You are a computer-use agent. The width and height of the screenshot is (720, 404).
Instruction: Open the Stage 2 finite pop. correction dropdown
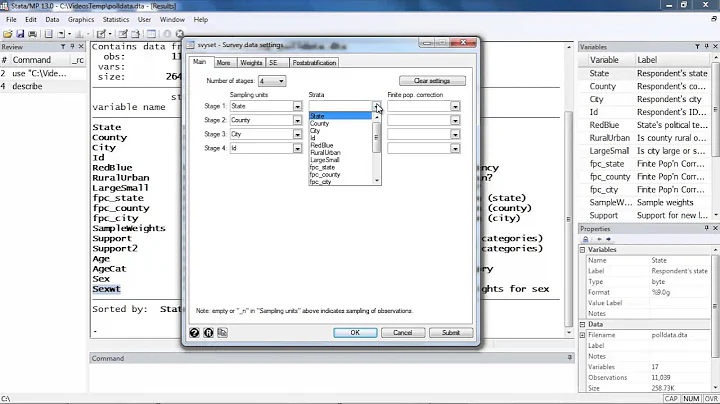tap(455, 120)
